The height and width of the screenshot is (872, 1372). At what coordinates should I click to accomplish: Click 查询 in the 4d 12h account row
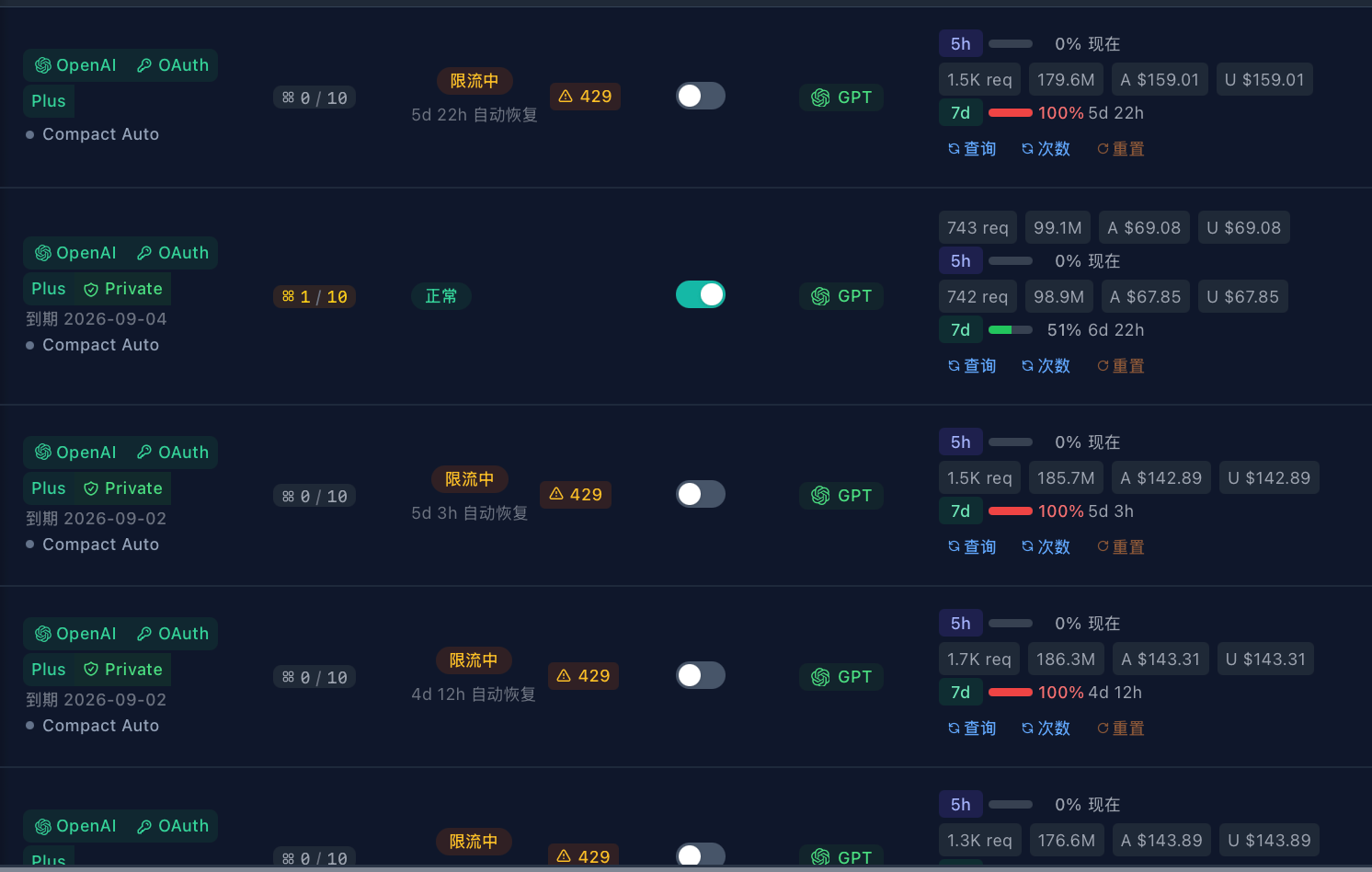pyautogui.click(x=972, y=729)
